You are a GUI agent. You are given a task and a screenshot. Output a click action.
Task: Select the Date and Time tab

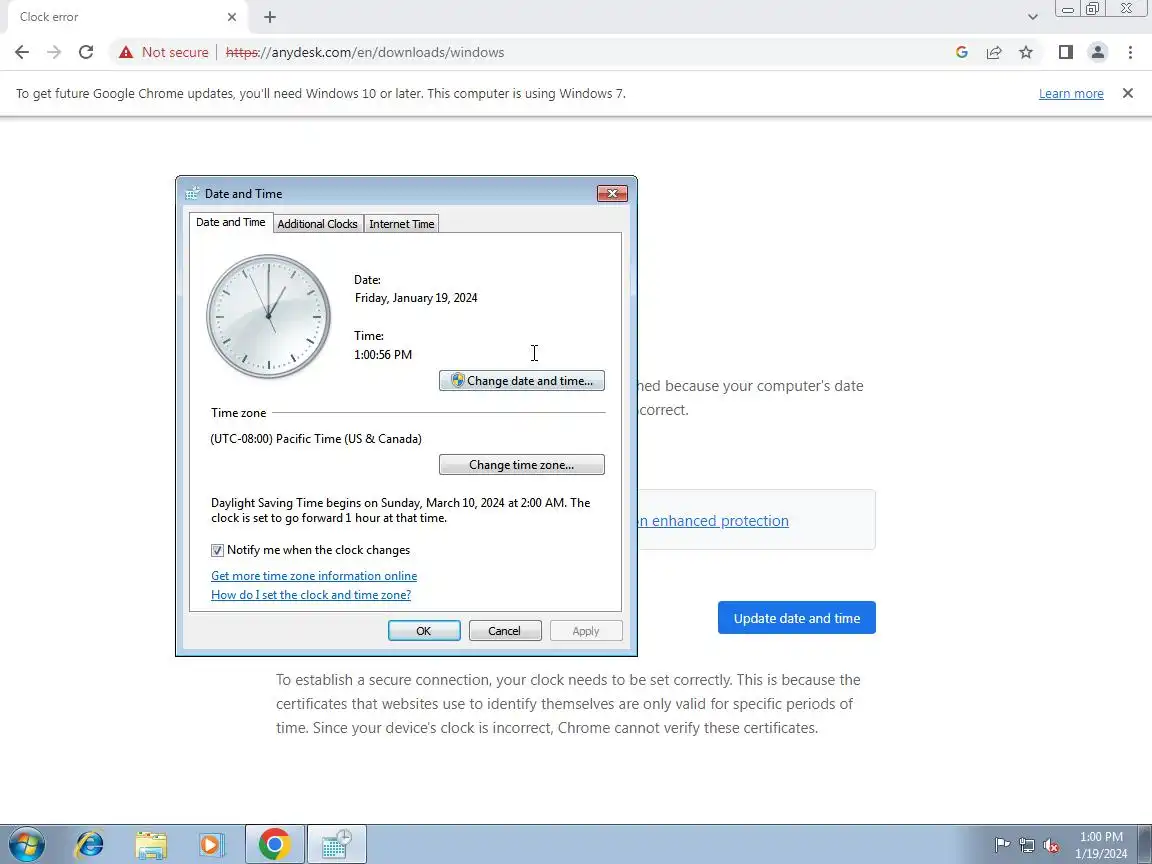231,222
